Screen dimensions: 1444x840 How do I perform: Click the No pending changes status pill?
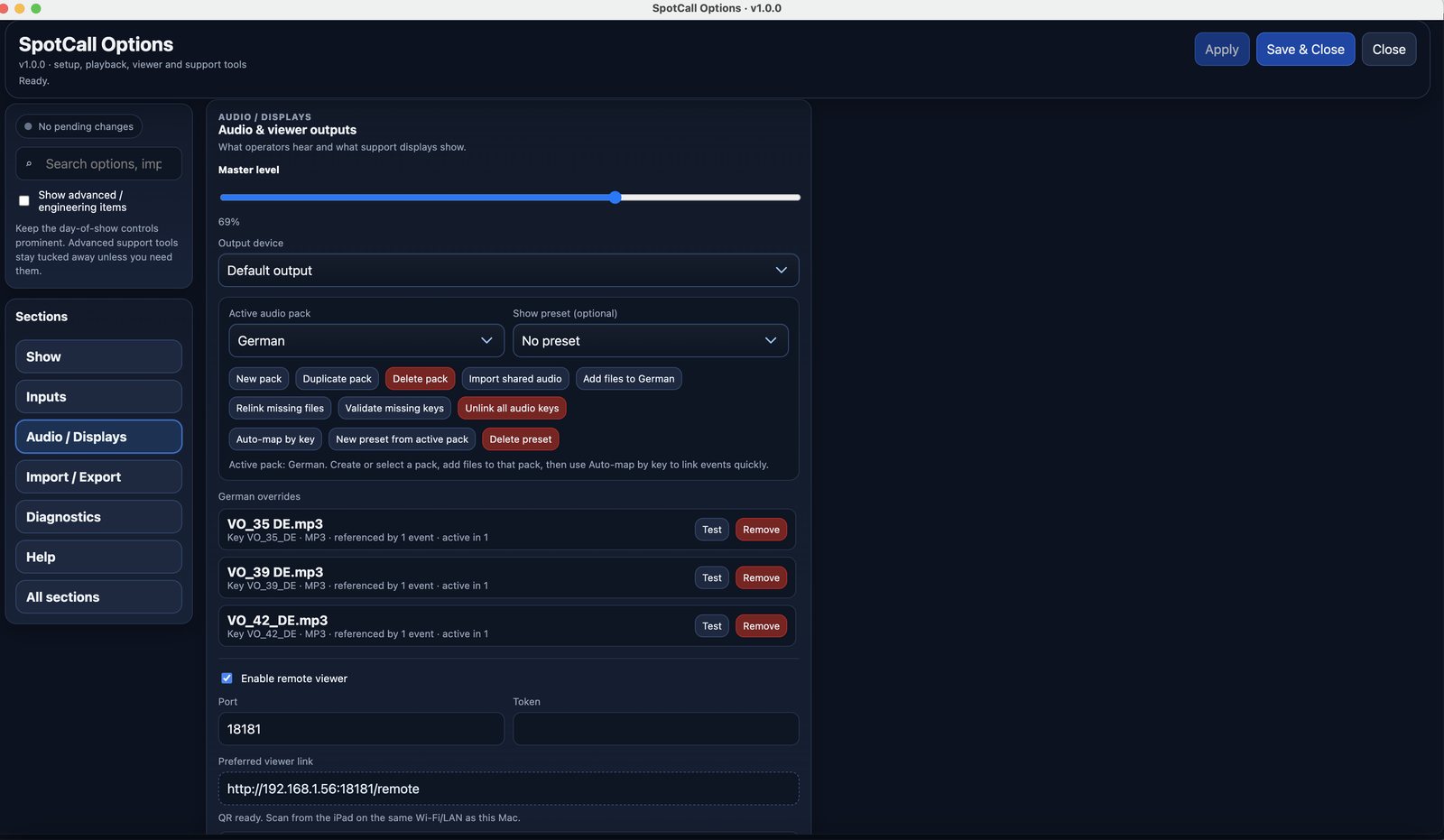point(79,126)
